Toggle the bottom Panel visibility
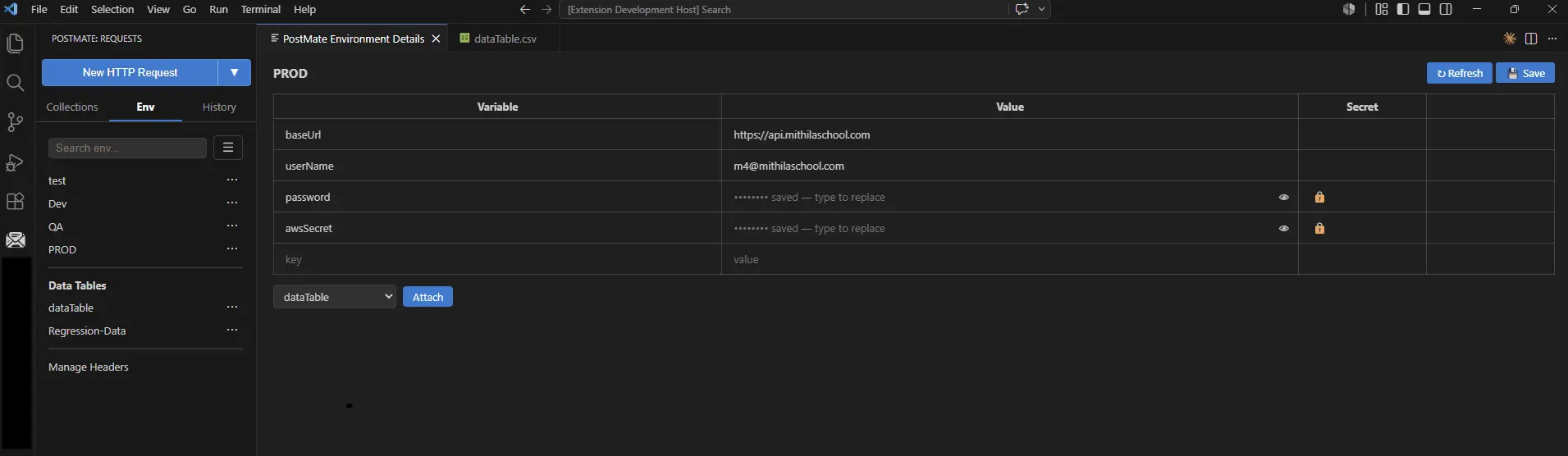Viewport: 1568px width, 456px height. pyautogui.click(x=1424, y=10)
